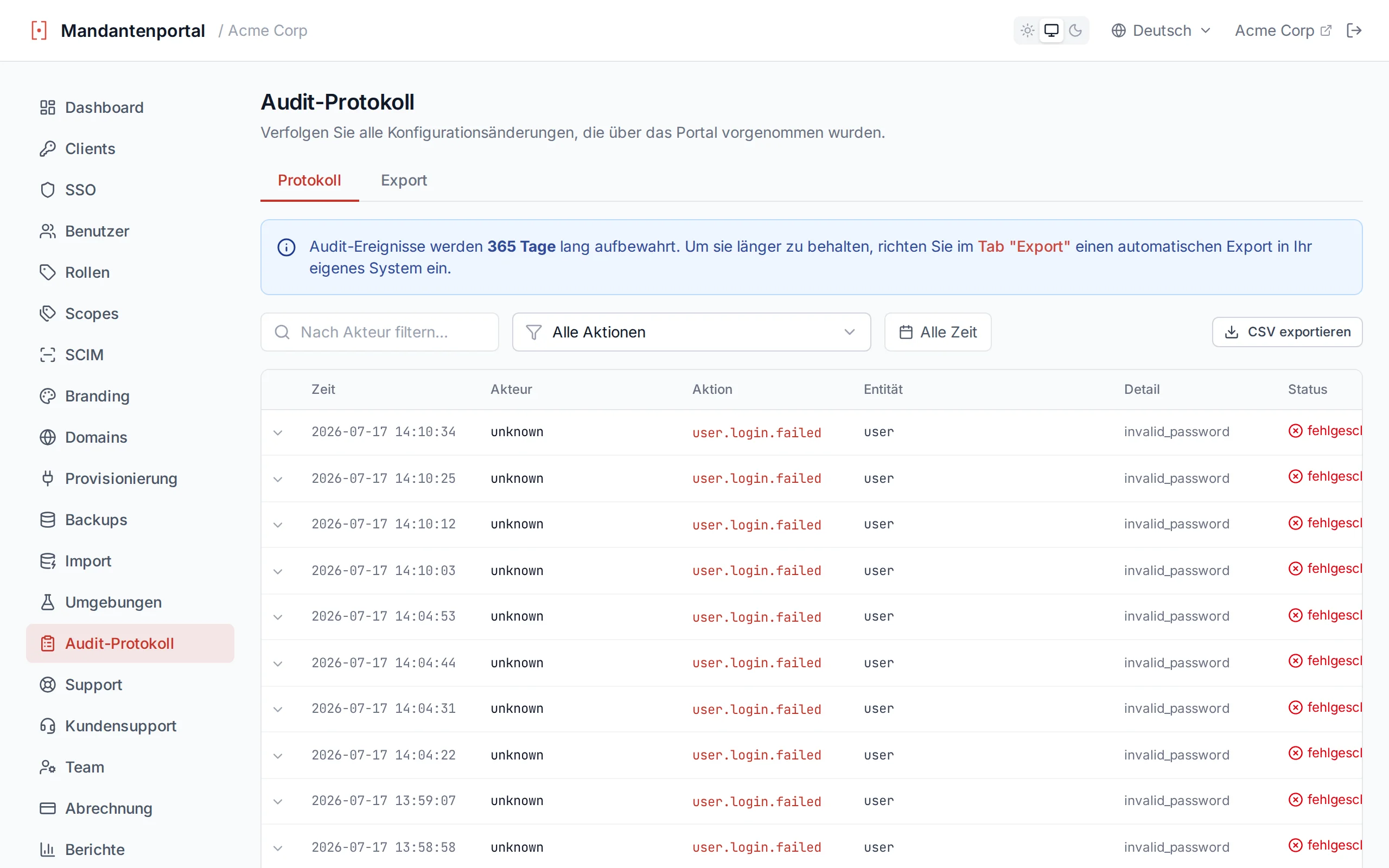Go to Umgebungen page
This screenshot has width=1389, height=868.
130,602
